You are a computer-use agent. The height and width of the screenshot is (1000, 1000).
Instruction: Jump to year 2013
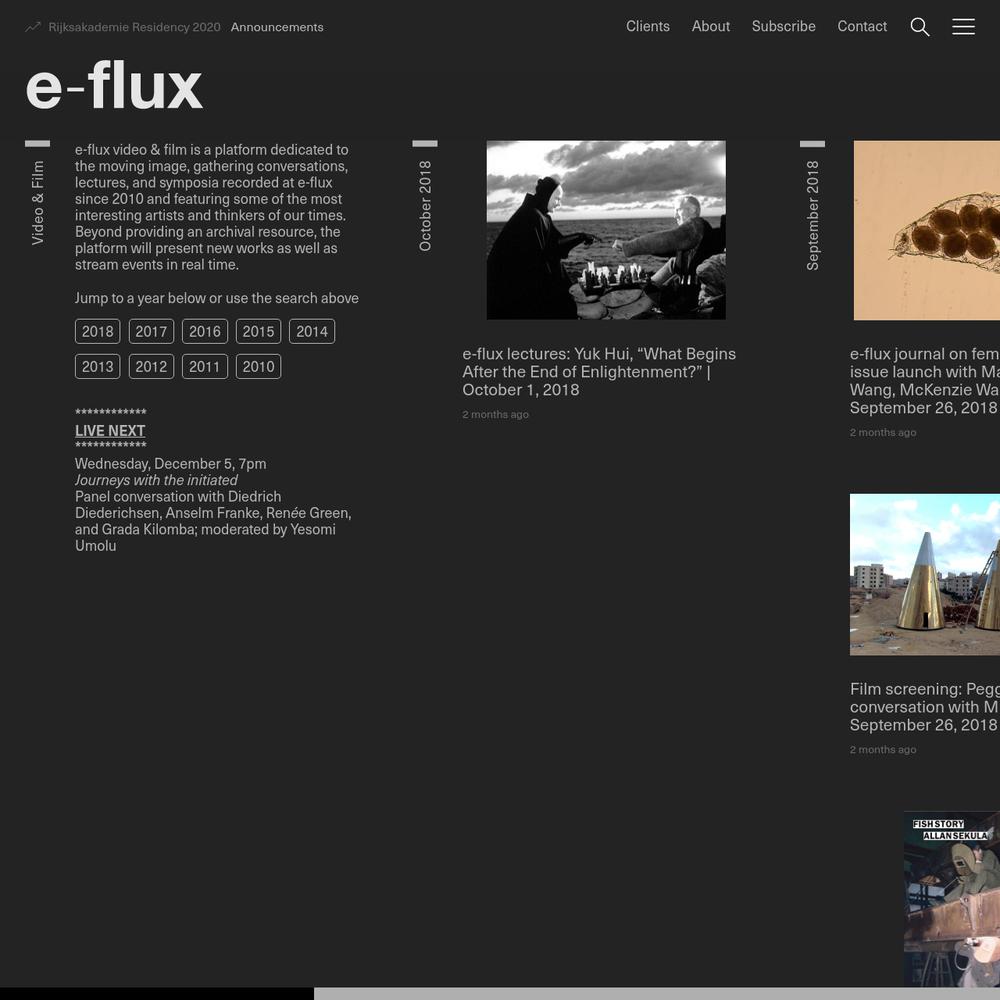pos(98,367)
